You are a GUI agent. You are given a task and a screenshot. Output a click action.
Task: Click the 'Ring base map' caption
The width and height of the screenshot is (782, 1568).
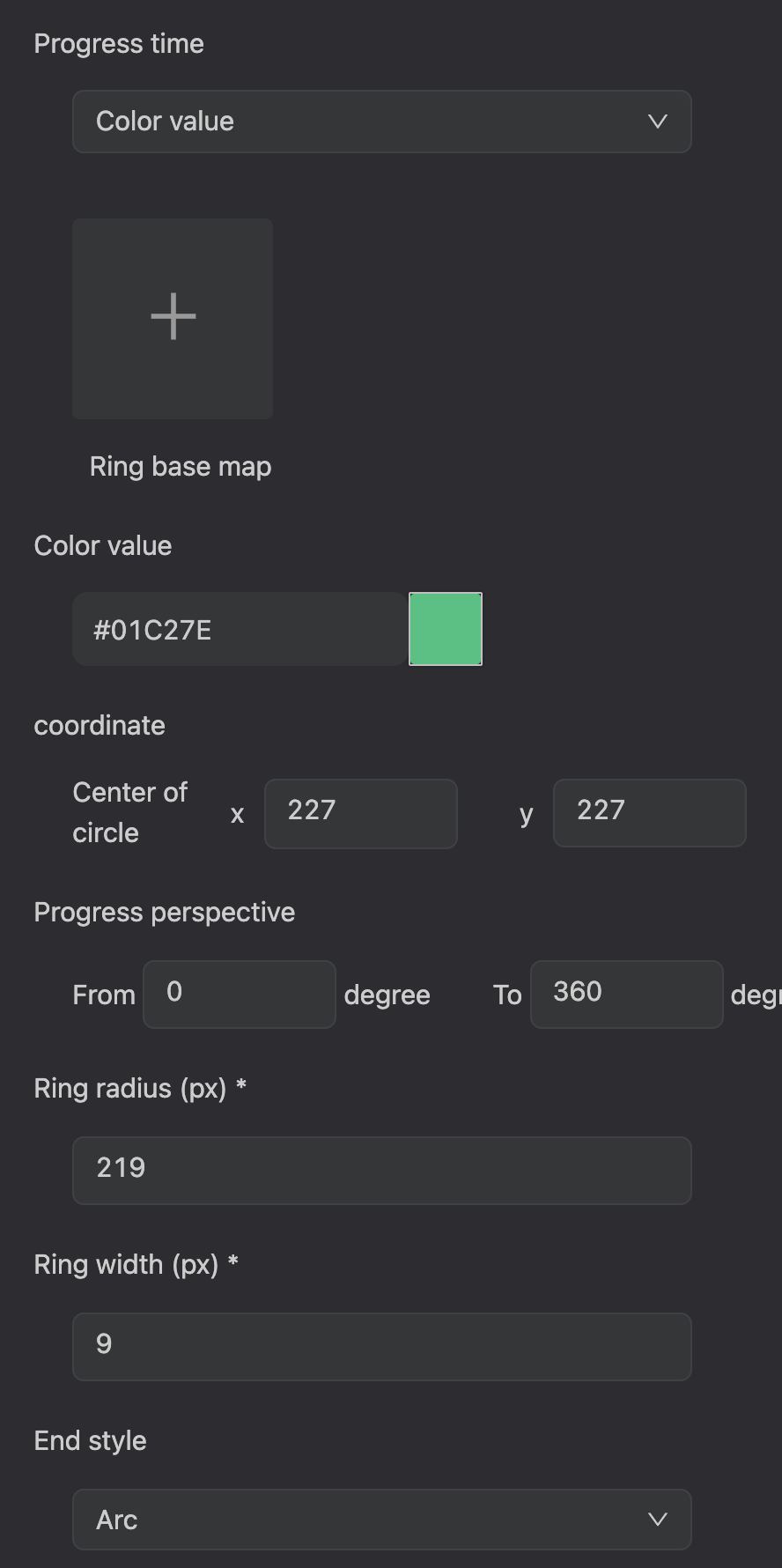pos(181,466)
